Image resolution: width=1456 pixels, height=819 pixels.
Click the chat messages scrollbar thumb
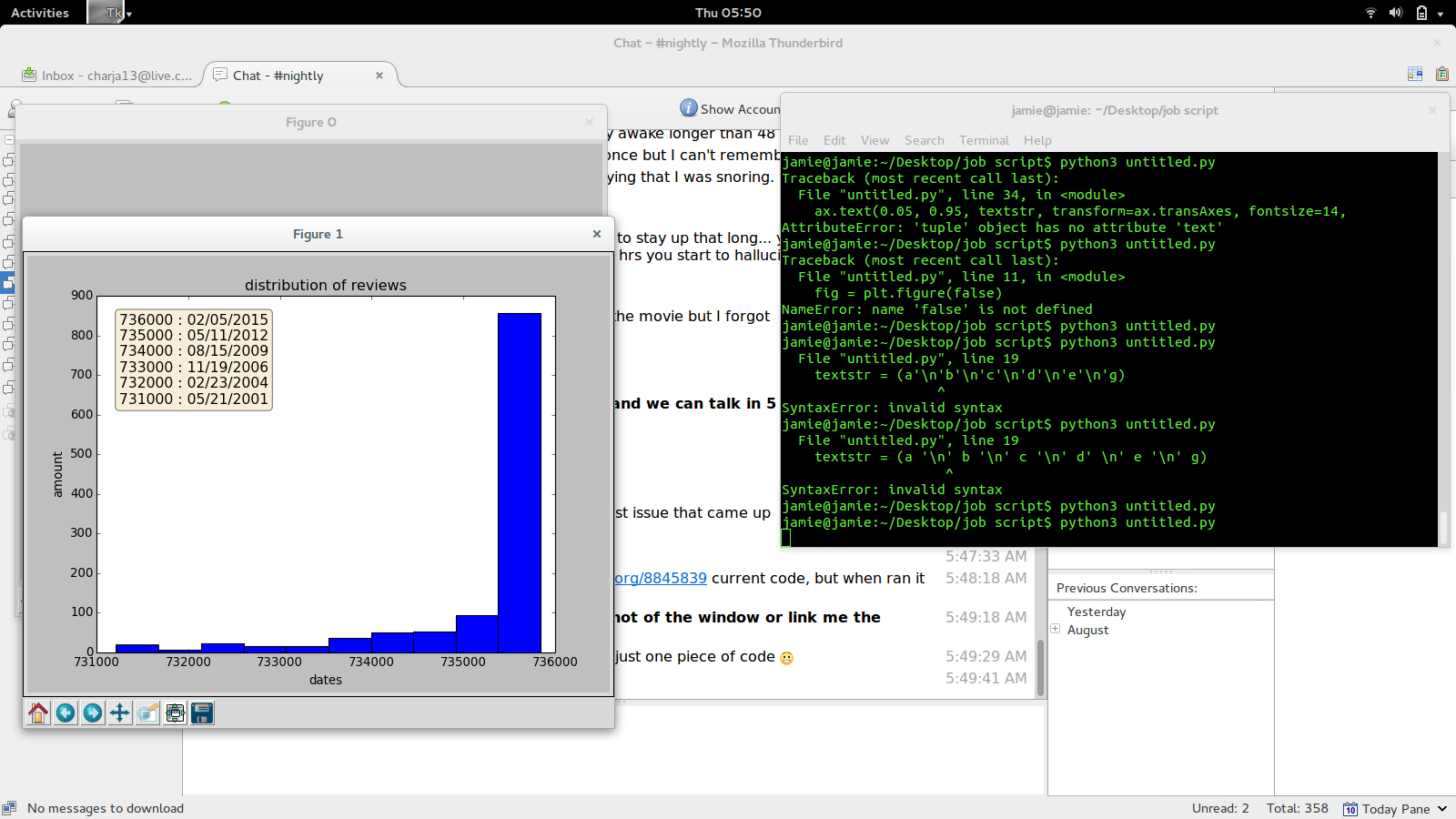pos(1041,668)
